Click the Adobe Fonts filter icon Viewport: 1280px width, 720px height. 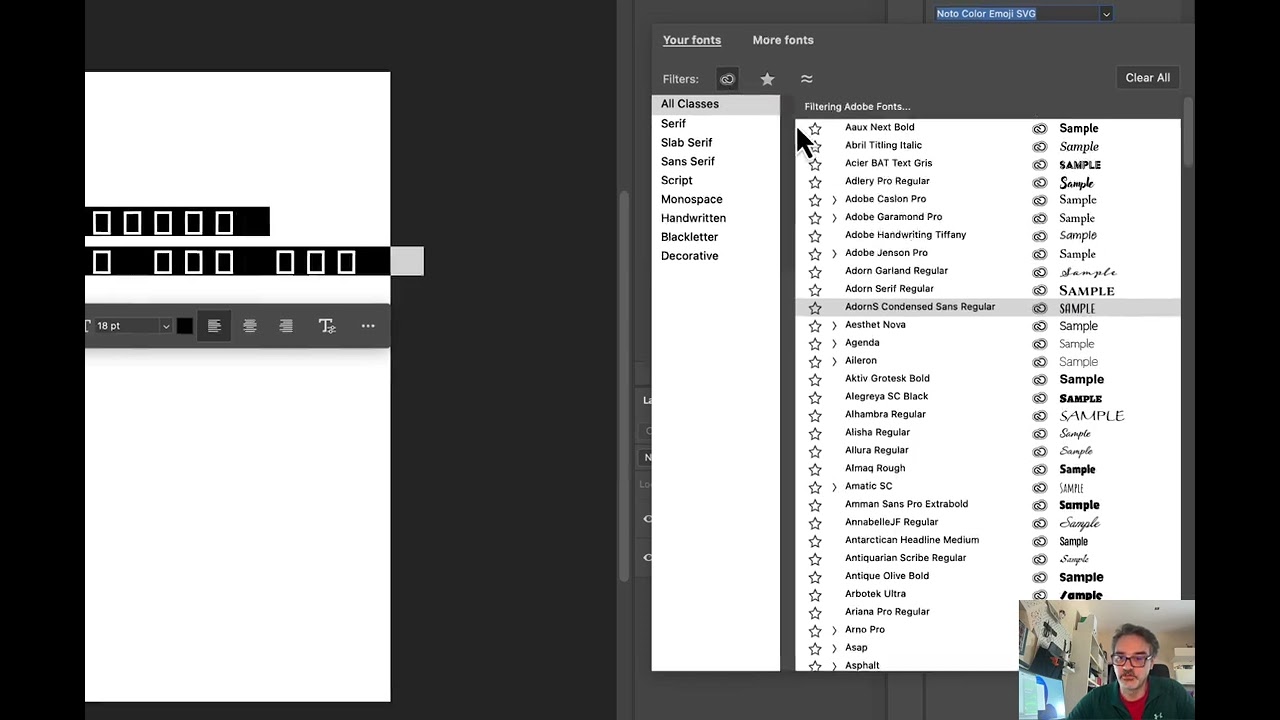click(727, 79)
